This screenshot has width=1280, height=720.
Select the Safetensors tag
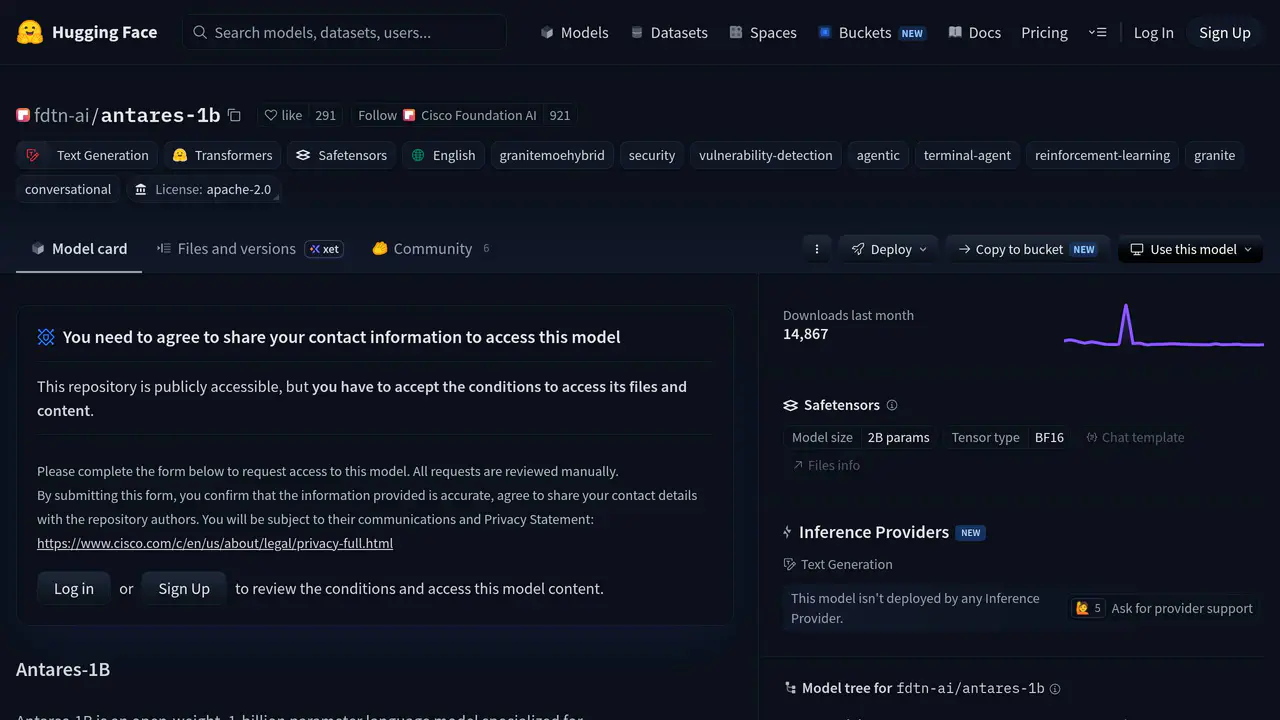coord(341,155)
